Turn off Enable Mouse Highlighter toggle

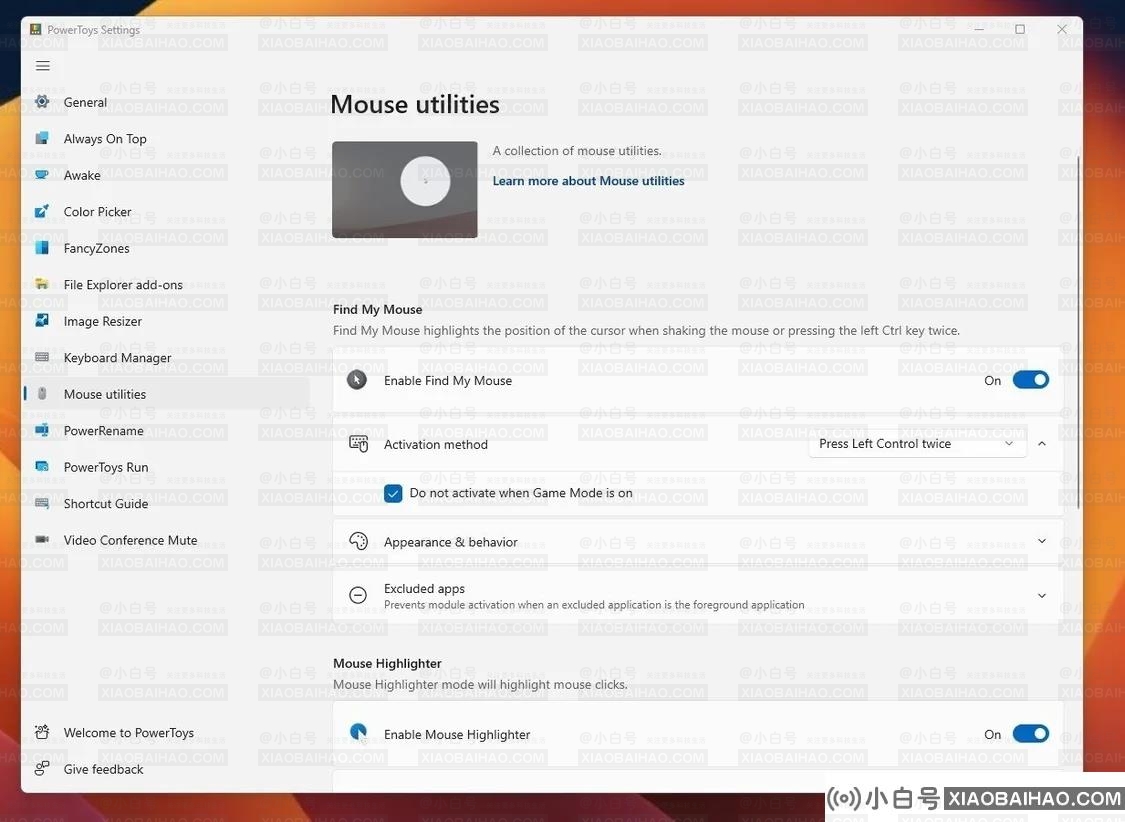[1031, 734]
